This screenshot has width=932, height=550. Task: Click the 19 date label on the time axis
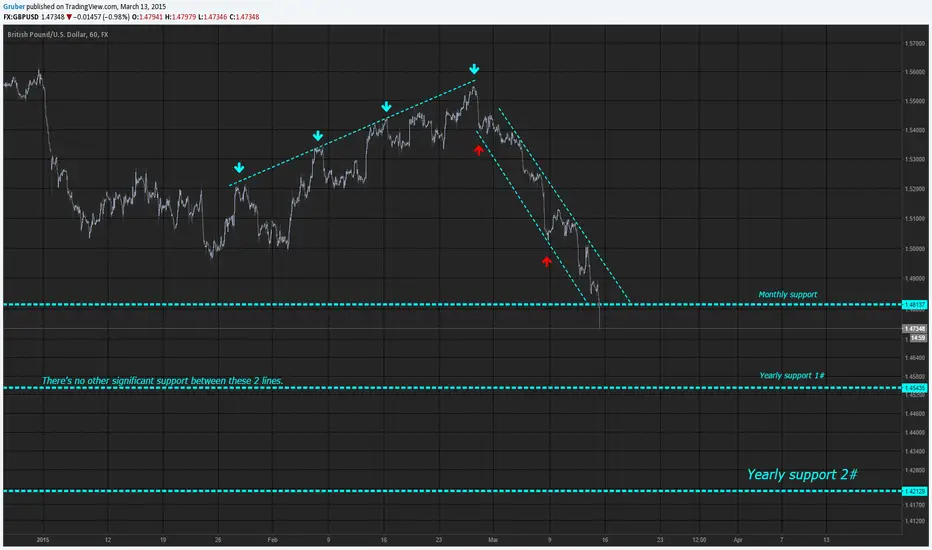click(163, 540)
